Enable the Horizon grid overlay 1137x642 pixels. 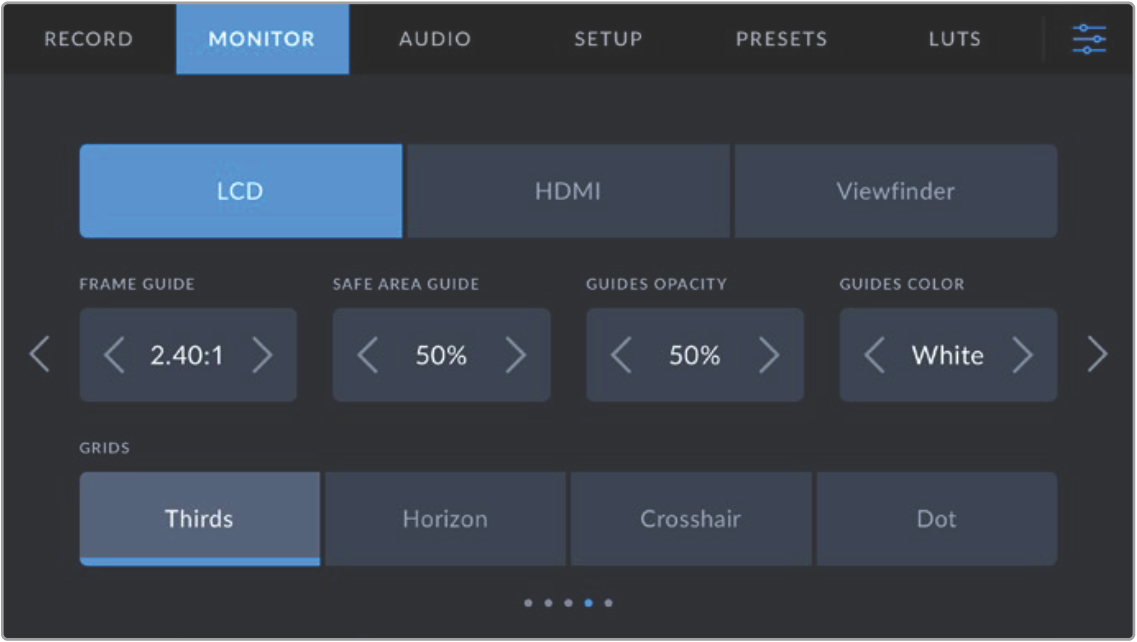[x=445, y=519]
